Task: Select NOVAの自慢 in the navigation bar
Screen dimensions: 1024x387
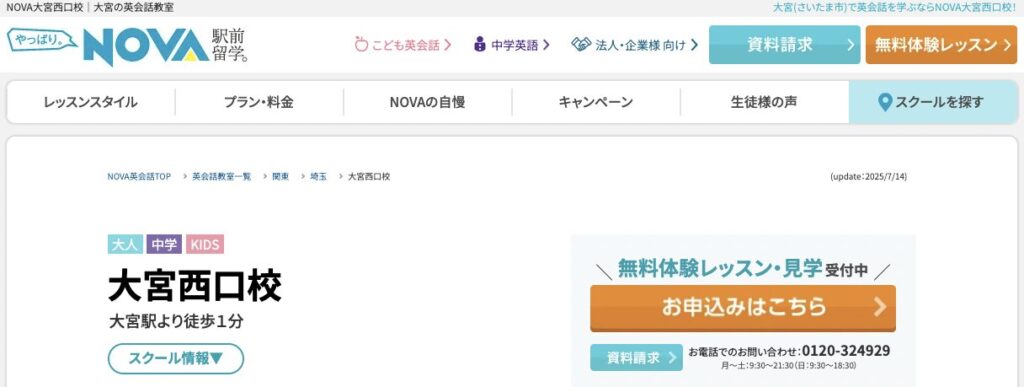Action: tap(427, 102)
